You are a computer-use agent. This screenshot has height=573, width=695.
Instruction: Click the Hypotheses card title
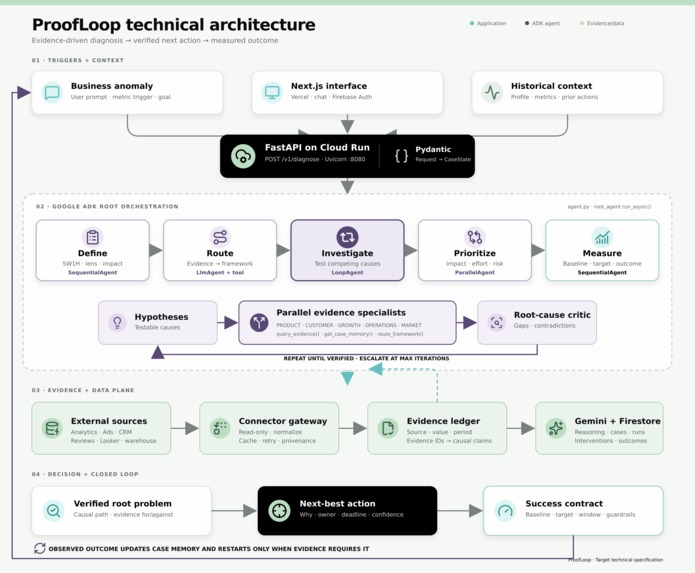click(x=161, y=317)
